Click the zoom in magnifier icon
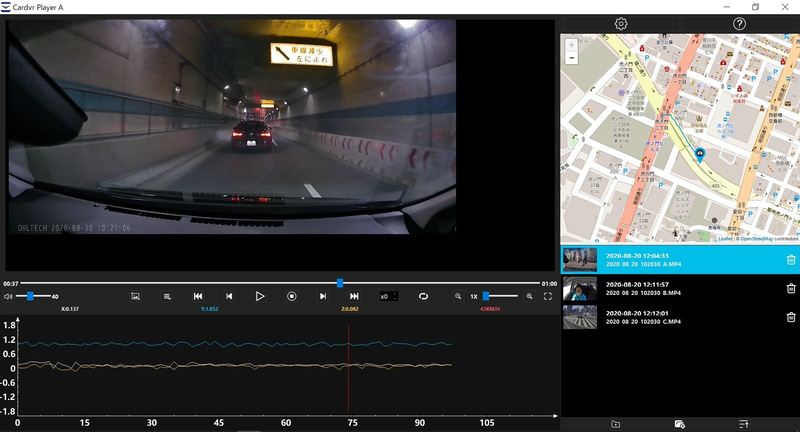The height and width of the screenshot is (432, 800). click(529, 296)
